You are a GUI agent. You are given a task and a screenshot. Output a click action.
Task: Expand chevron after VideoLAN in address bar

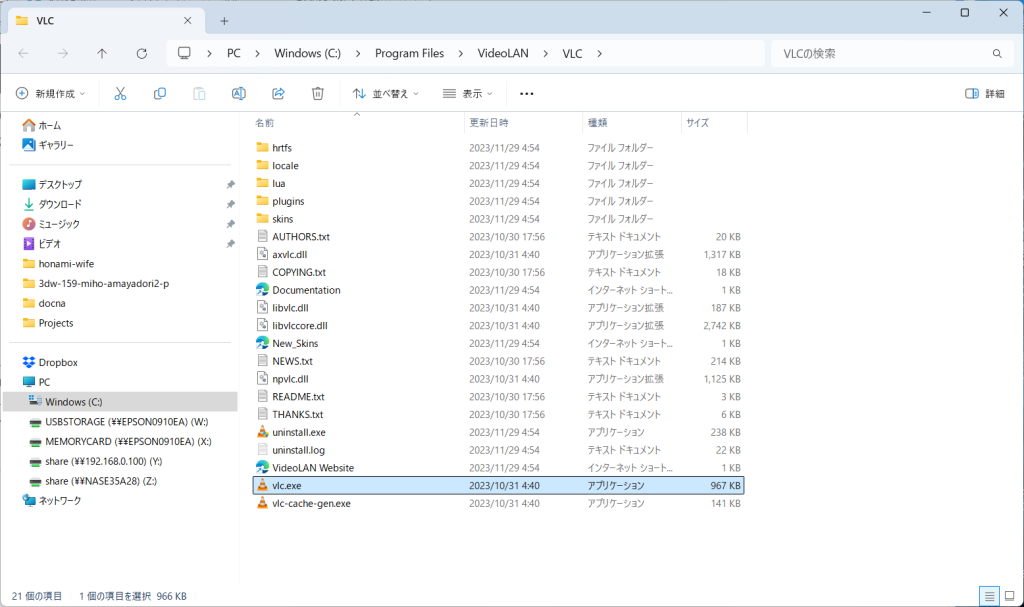[545, 54]
